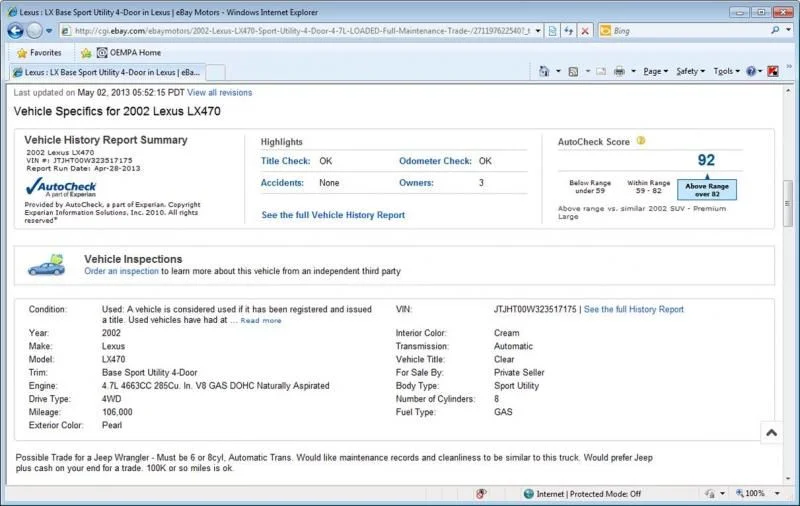Open the Tools menu
This screenshot has height=506, width=800.
724,72
